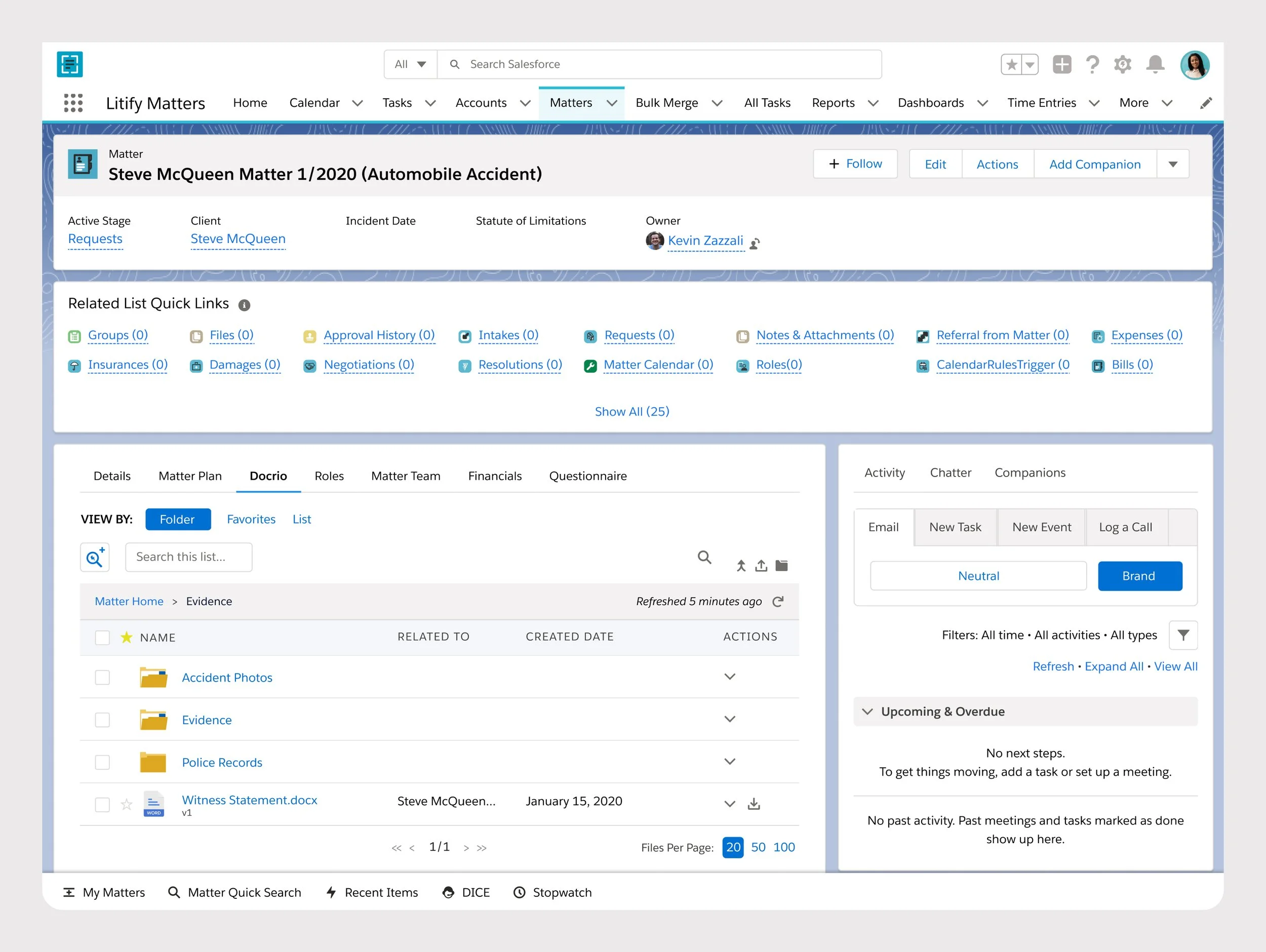Click the download icon for Witness Statement.docx
Viewport: 1266px width, 952px height.
pyautogui.click(x=754, y=804)
